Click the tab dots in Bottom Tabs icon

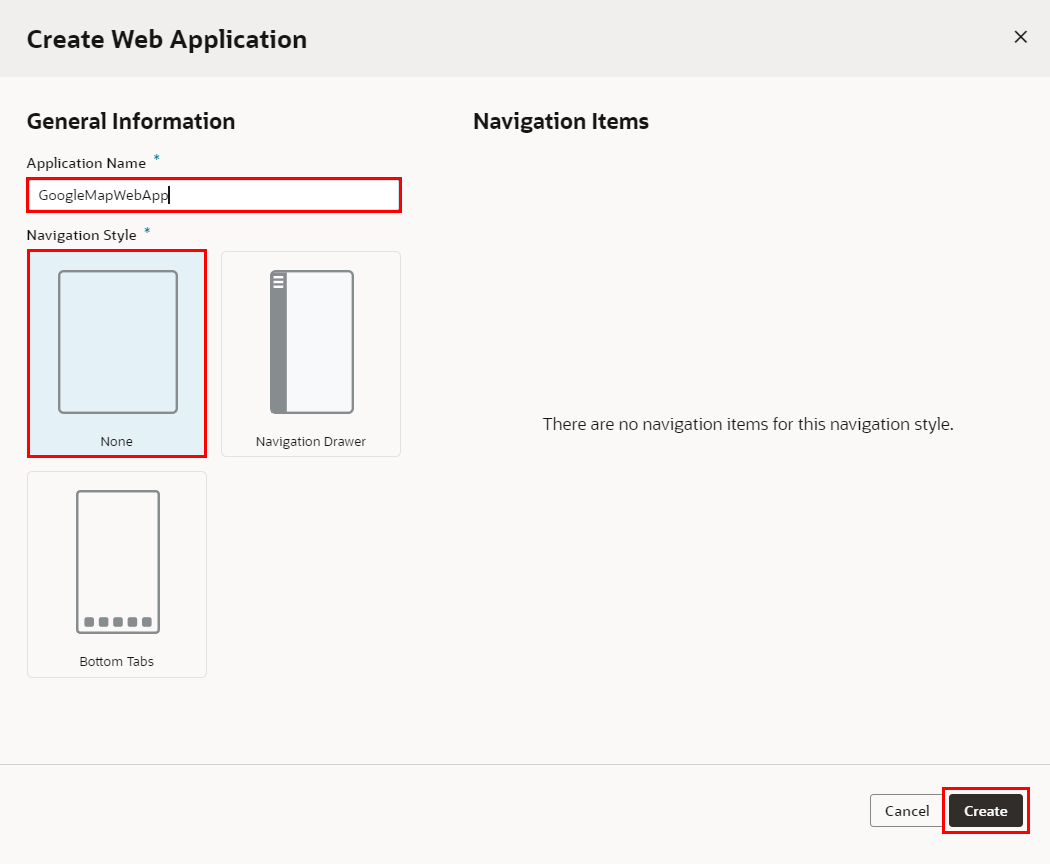118,622
